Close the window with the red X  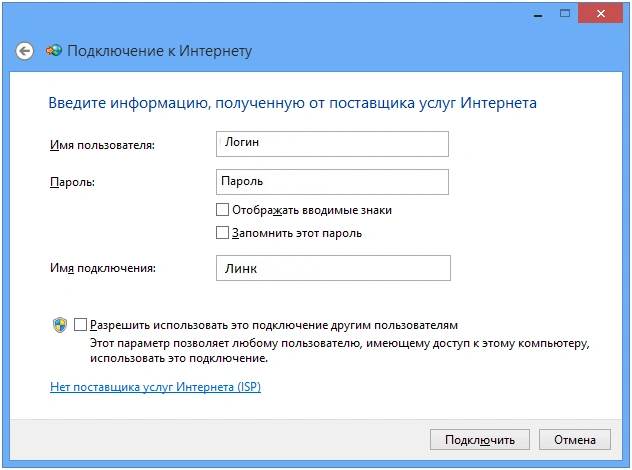tap(601, 14)
